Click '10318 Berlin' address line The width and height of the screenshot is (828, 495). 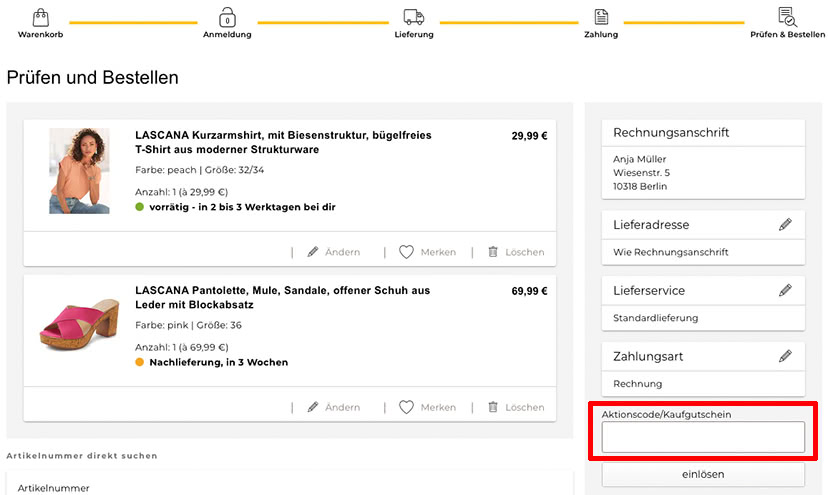pos(640,186)
